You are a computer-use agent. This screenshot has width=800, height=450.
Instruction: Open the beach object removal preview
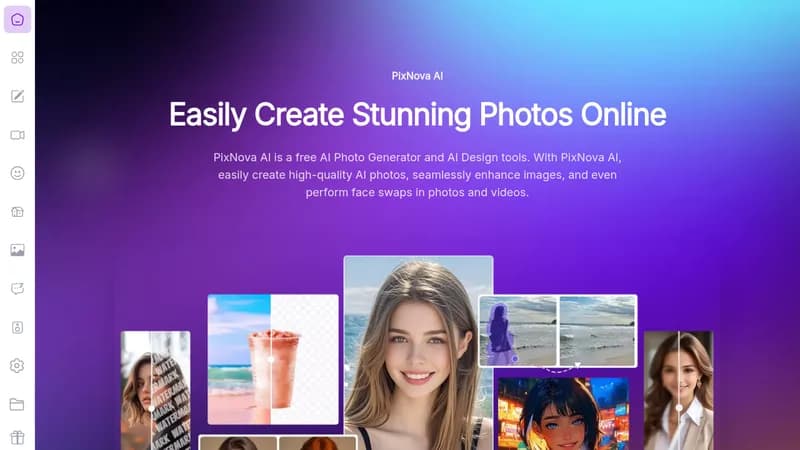(558, 331)
